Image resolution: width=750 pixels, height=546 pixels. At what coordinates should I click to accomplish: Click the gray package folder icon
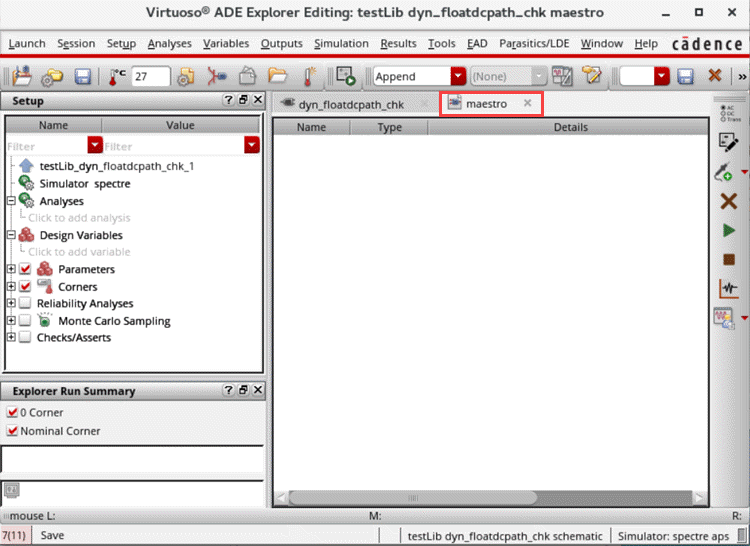coord(247,76)
